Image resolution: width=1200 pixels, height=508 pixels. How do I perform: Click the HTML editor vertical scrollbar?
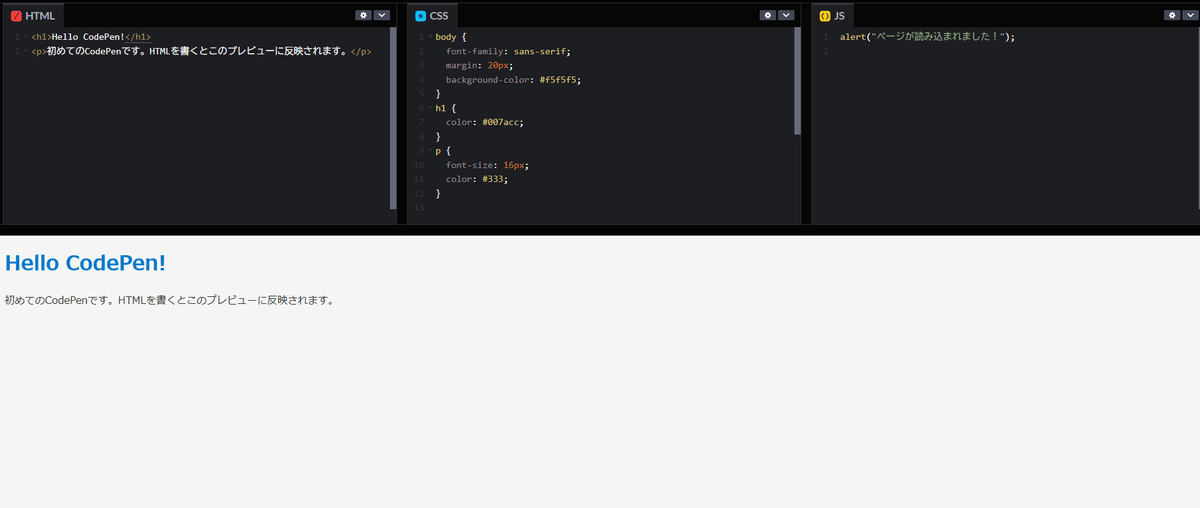tap(393, 118)
